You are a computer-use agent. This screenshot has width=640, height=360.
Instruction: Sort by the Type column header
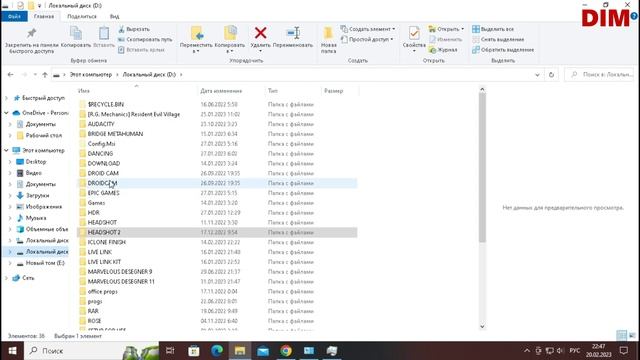[x=293, y=91]
